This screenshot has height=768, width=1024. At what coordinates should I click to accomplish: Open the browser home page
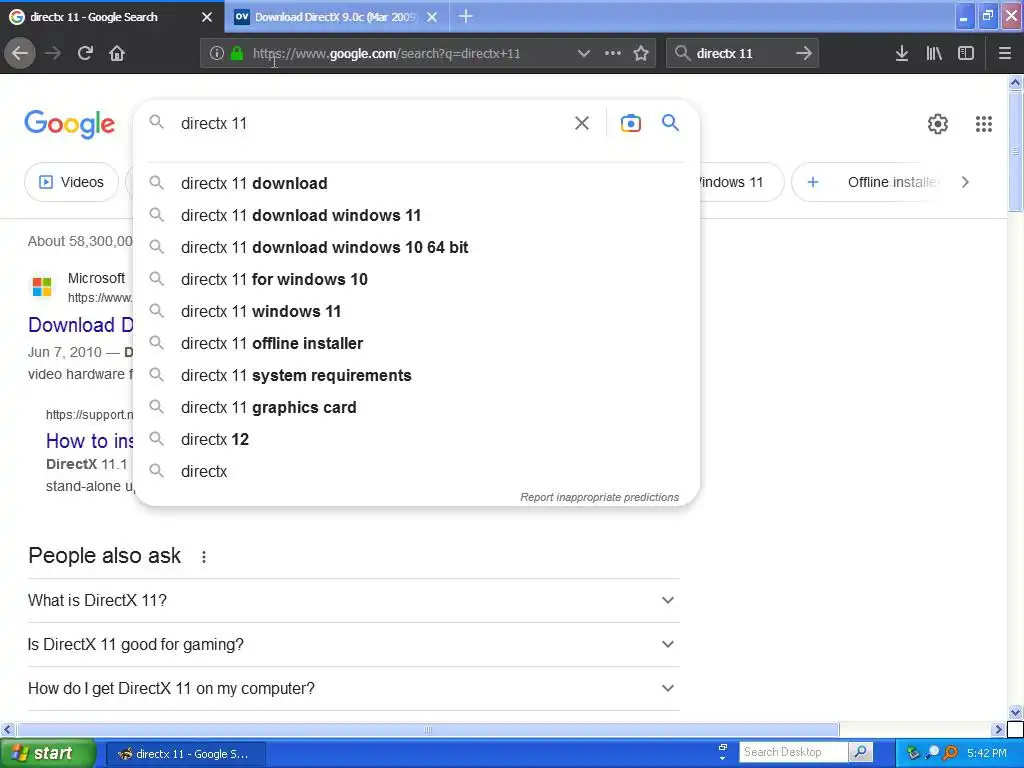pyautogui.click(x=117, y=54)
